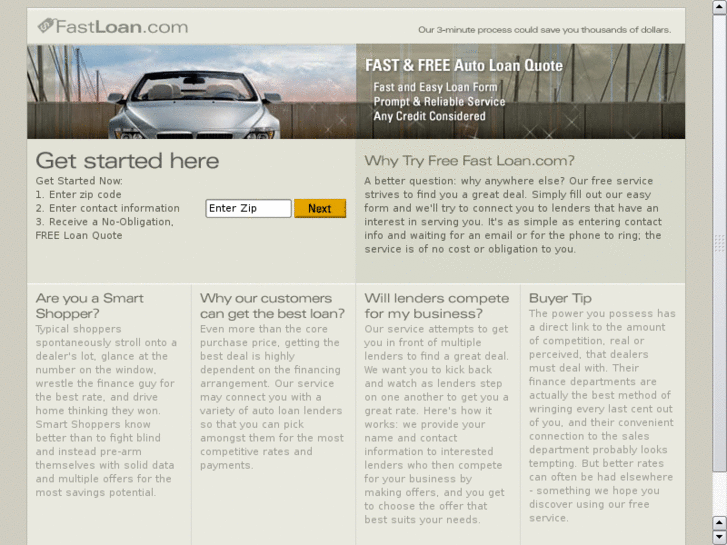This screenshot has width=727, height=545.
Task: Click the '1. Enter zip code' step text
Action: point(78,194)
